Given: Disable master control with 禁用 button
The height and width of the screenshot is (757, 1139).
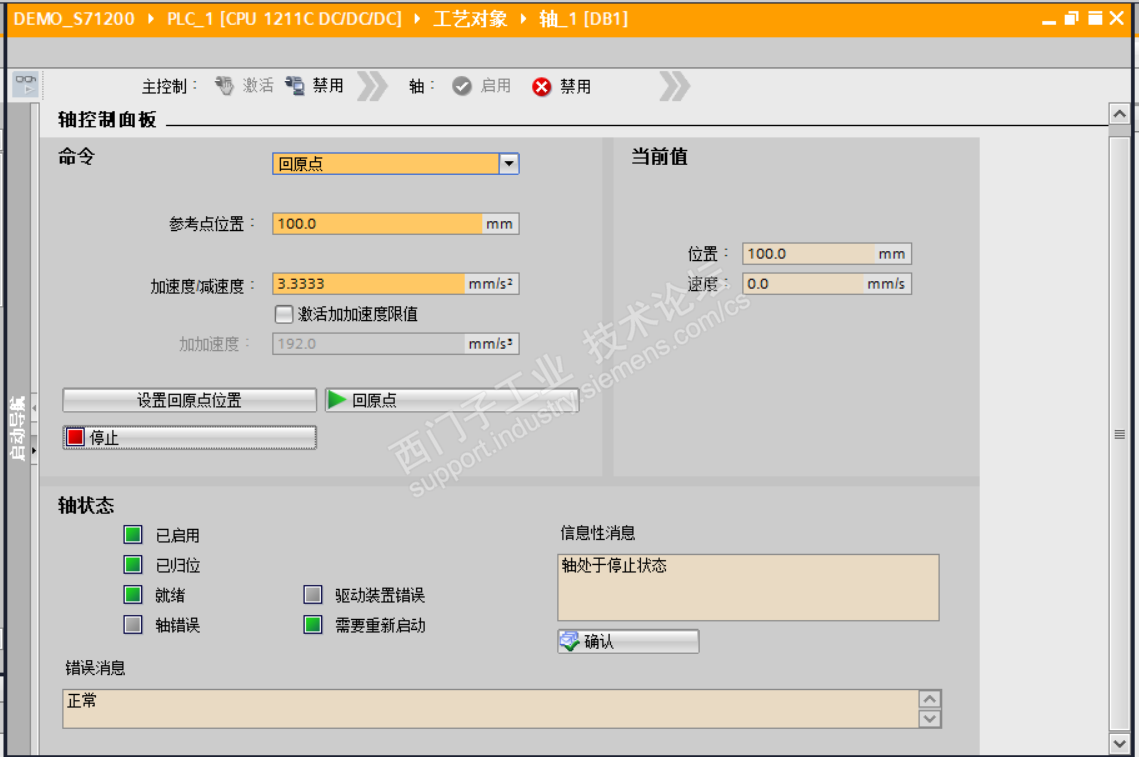Looking at the screenshot, I should (x=315, y=86).
